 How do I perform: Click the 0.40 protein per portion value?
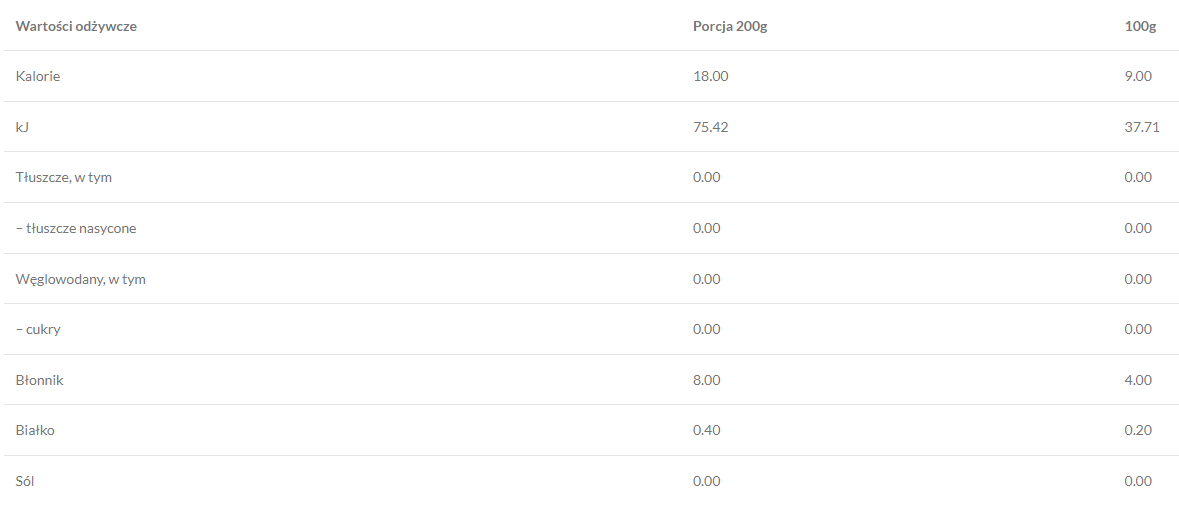(706, 430)
